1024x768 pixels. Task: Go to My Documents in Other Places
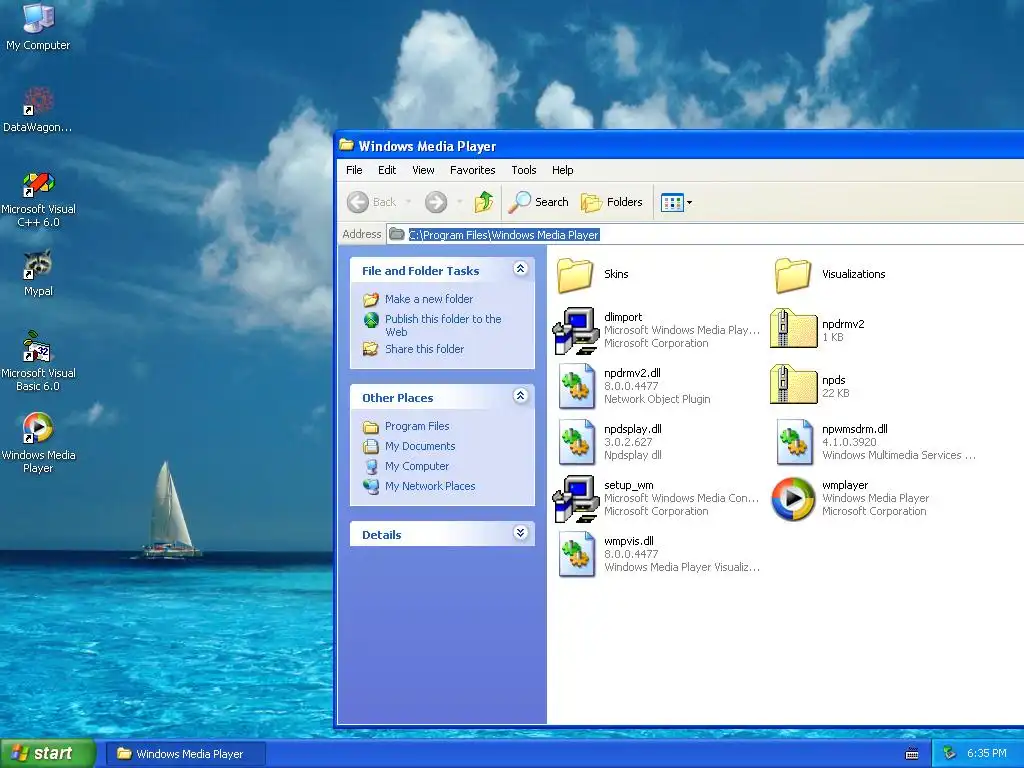(420, 446)
